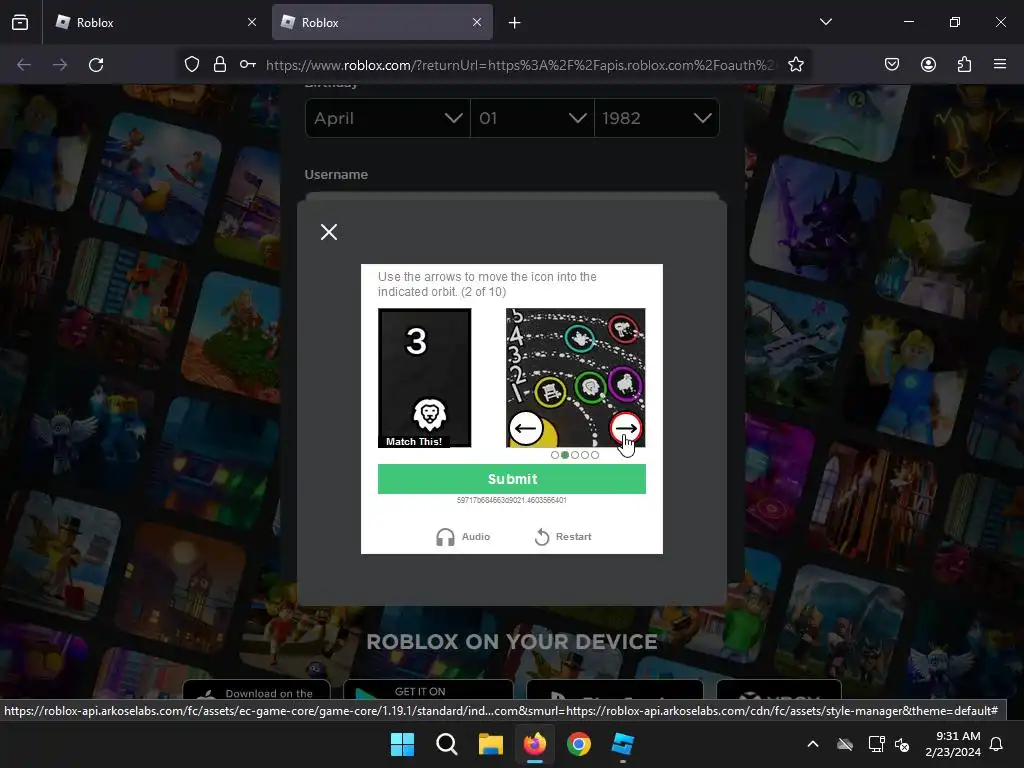Open clock showing 9:31 AM
Screen dimensions: 1024x768
(953, 744)
